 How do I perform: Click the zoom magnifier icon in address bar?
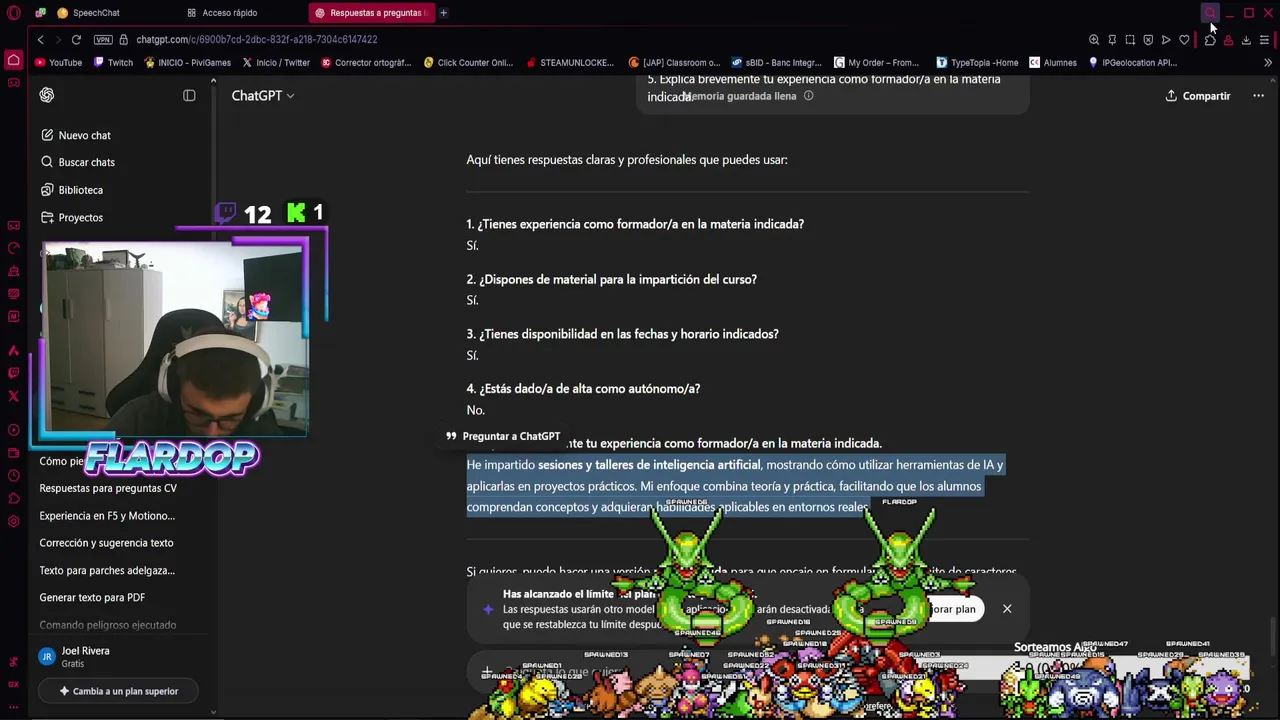[x=1094, y=40]
